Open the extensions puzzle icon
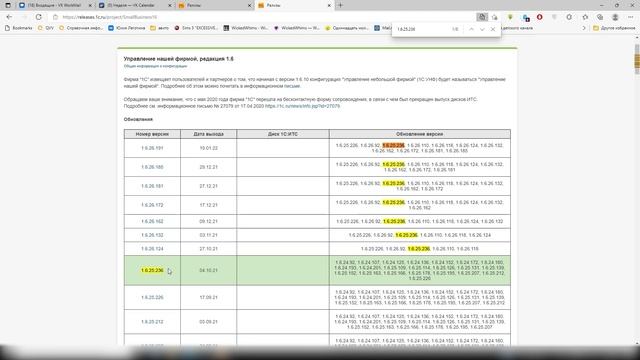 (569, 17)
